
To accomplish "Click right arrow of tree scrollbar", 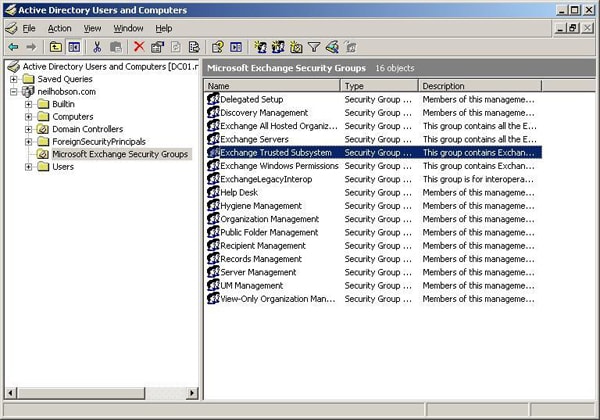I will pyautogui.click(x=192, y=392).
